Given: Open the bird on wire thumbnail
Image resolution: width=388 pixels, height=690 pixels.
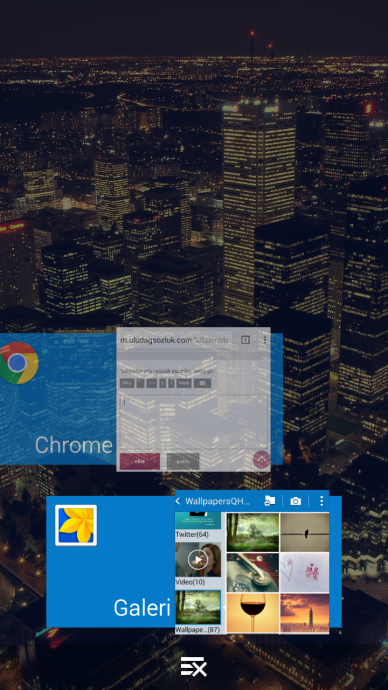Looking at the screenshot, I should (304, 532).
